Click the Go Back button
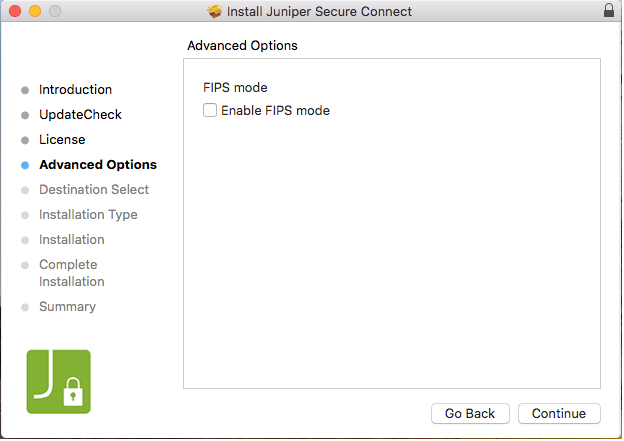624x441 pixels. 470,414
